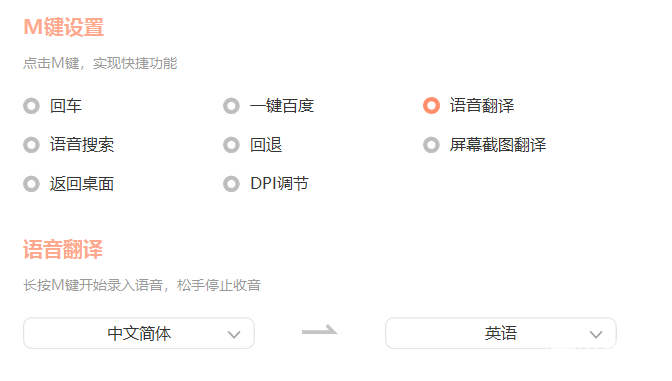Click the gray arrow between language boxes
The width and height of the screenshot is (672, 381).
[x=320, y=330]
